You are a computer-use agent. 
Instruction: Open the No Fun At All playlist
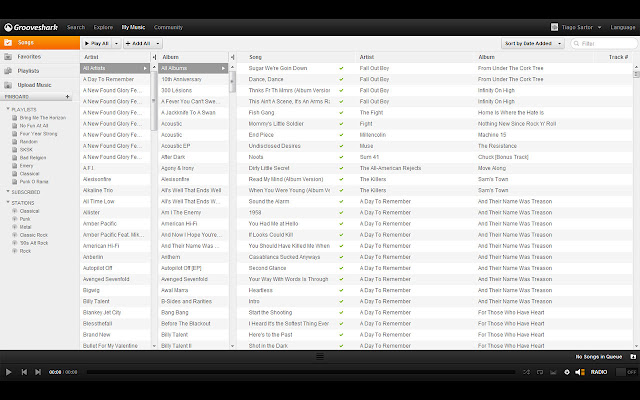(x=34, y=126)
